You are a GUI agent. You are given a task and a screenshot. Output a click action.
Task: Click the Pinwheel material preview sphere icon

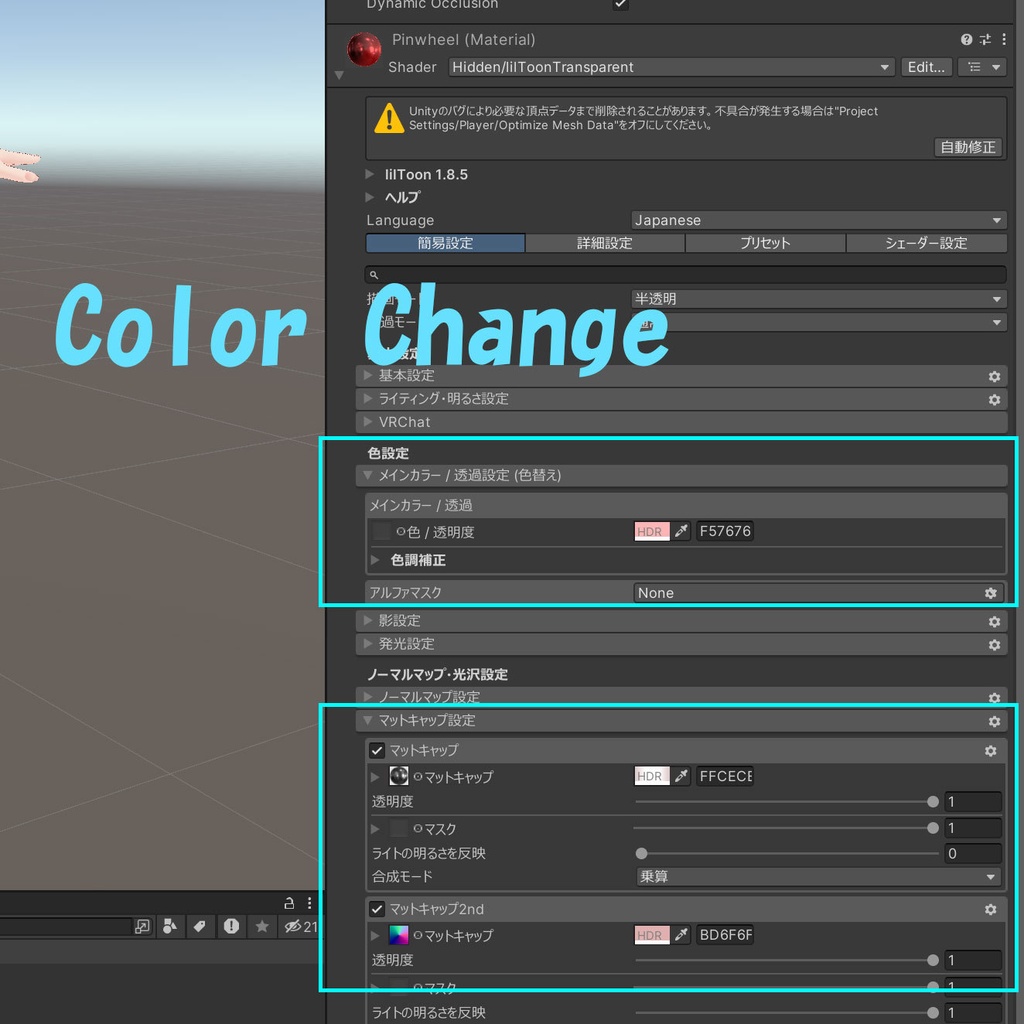(364, 48)
